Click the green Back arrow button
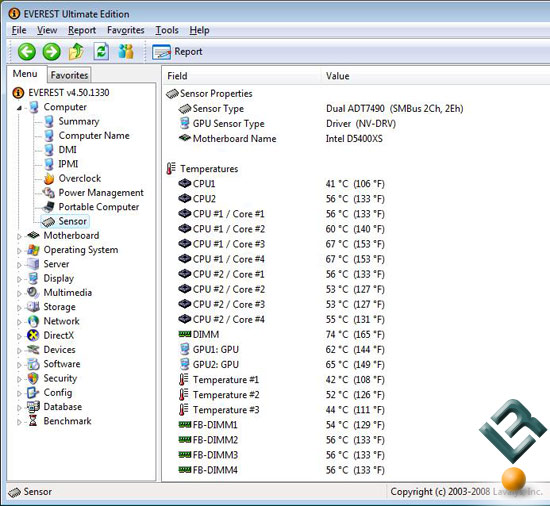Screen dimensions: 550x506 (27, 52)
